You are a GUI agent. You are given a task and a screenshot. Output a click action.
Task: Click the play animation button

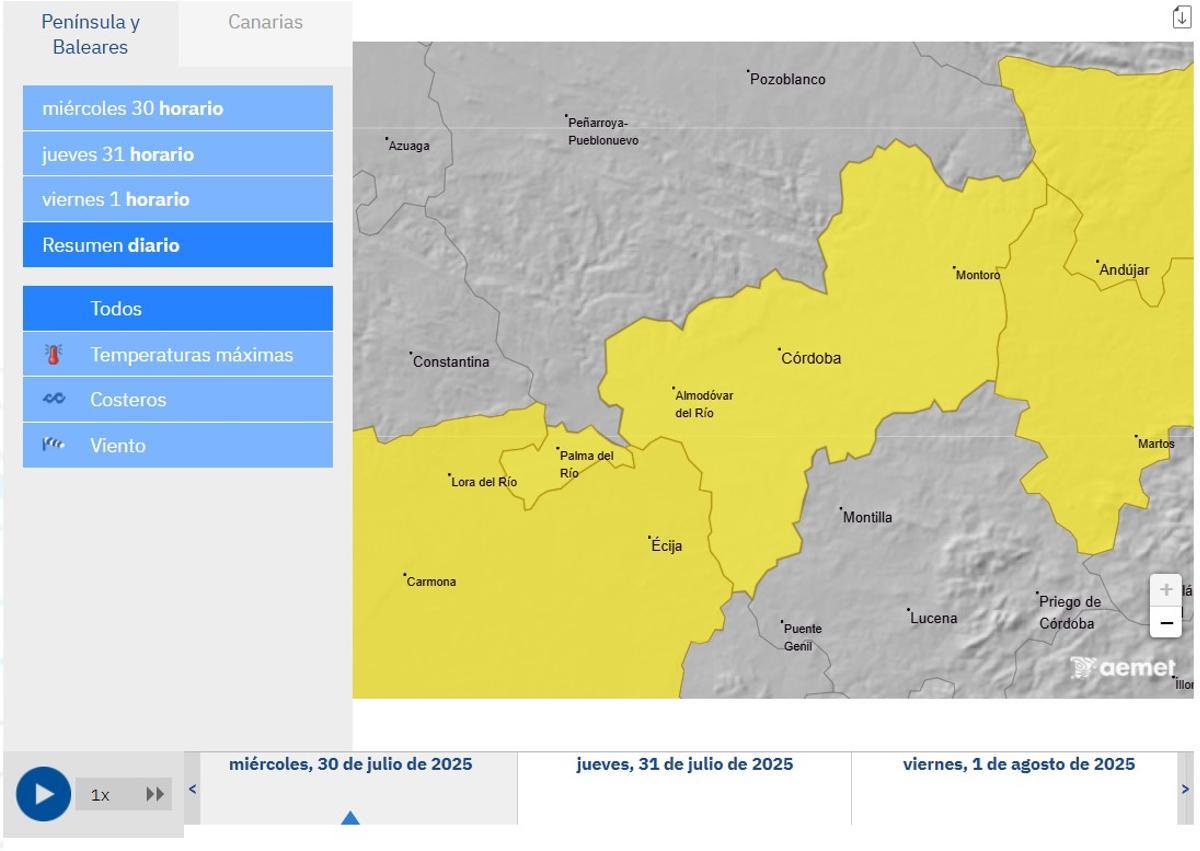[43, 794]
